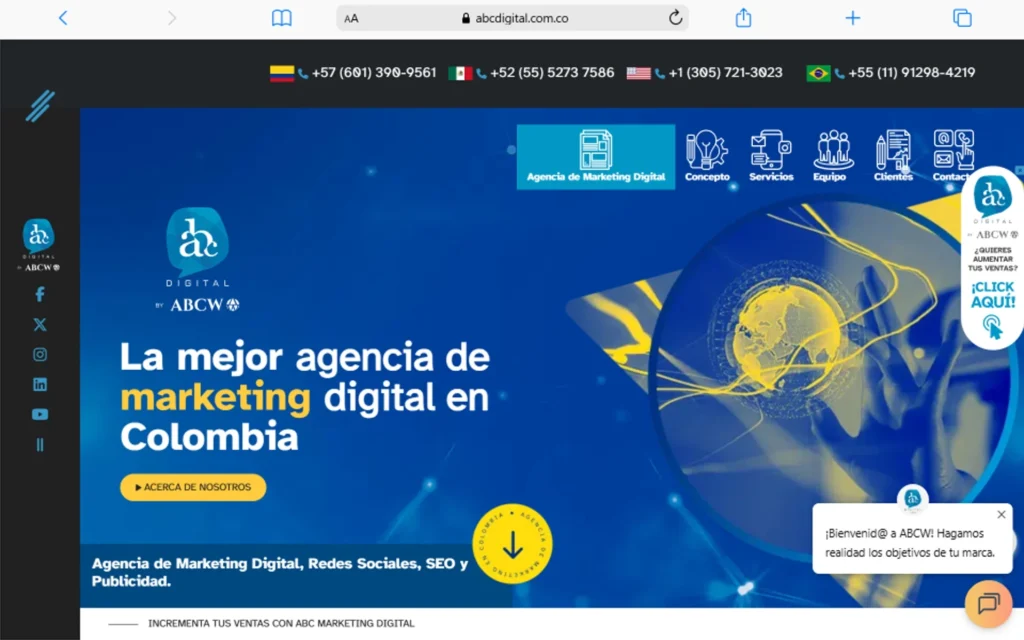This screenshot has height=640, width=1024.
Task: Click the abcdigital.com.co address bar
Action: [x=513, y=18]
